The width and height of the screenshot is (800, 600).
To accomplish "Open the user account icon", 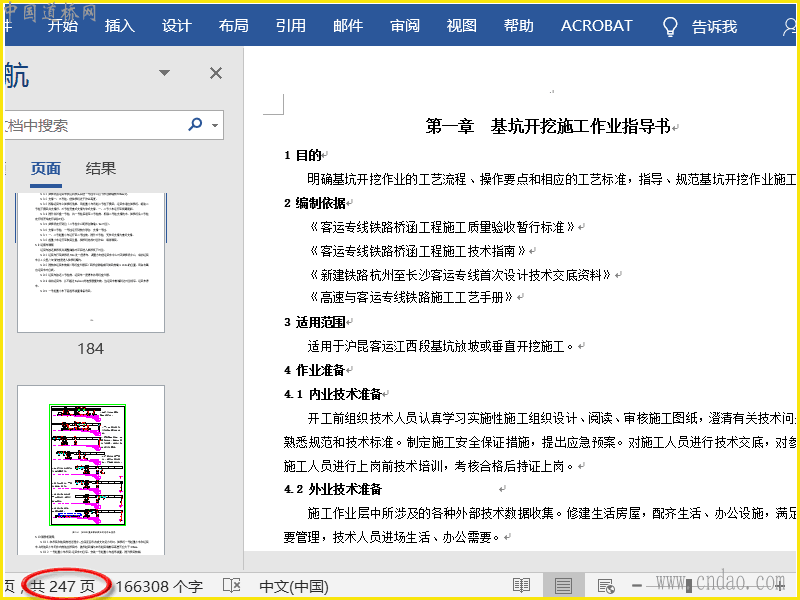I will pyautogui.click(x=789, y=27).
